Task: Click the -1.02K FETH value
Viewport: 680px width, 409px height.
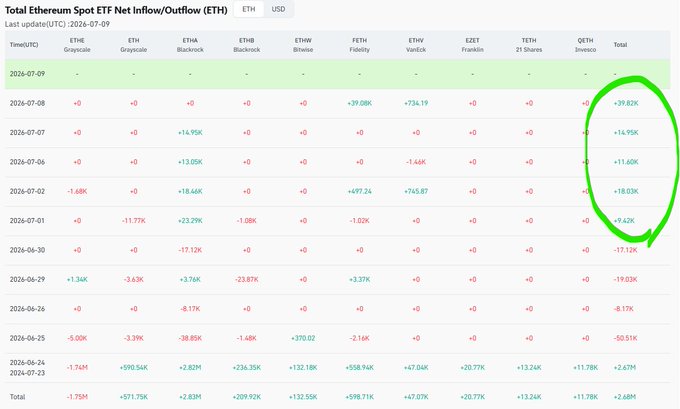Action: tap(360, 221)
